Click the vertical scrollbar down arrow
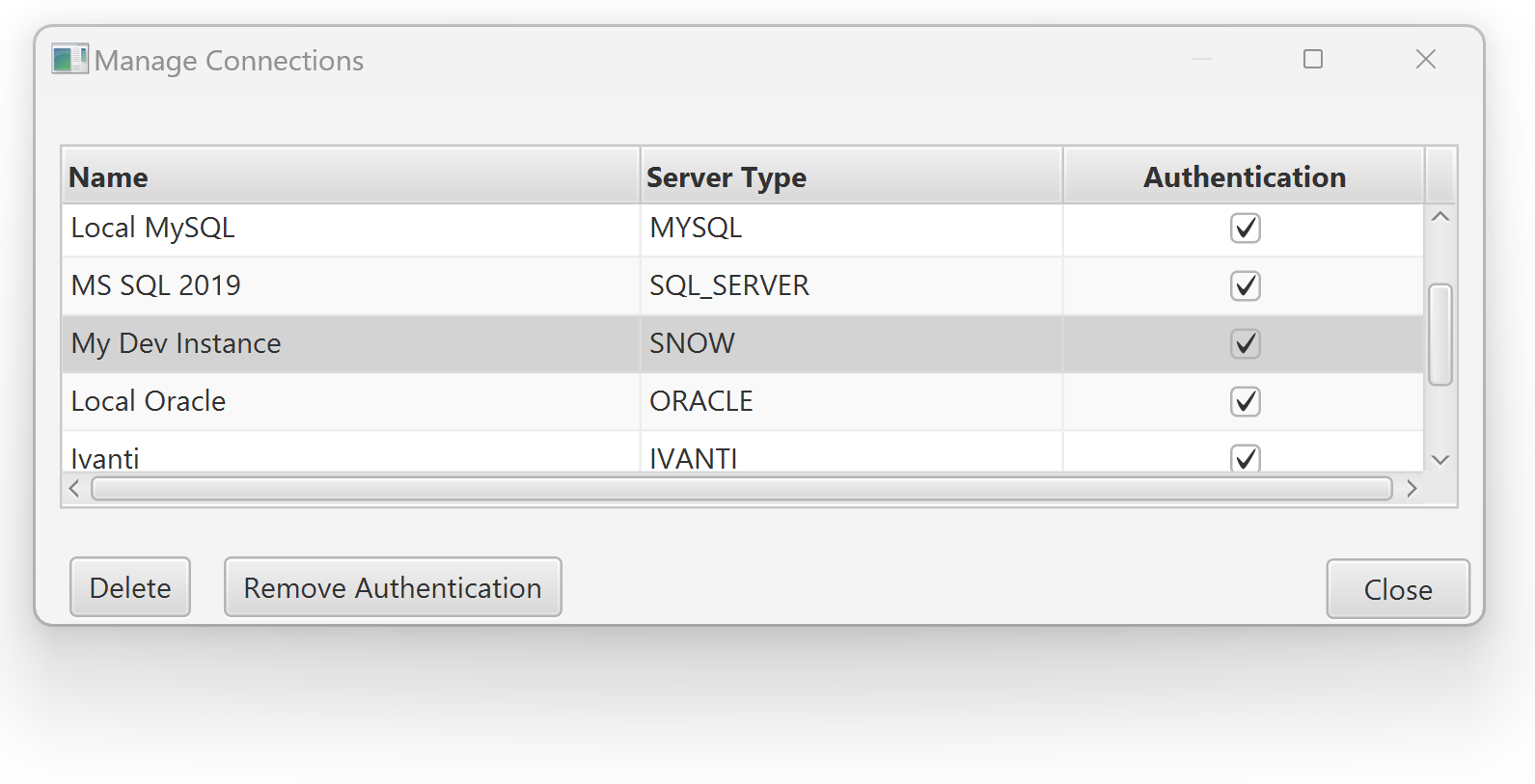Image resolution: width=1535 pixels, height=784 pixels. pyautogui.click(x=1440, y=460)
